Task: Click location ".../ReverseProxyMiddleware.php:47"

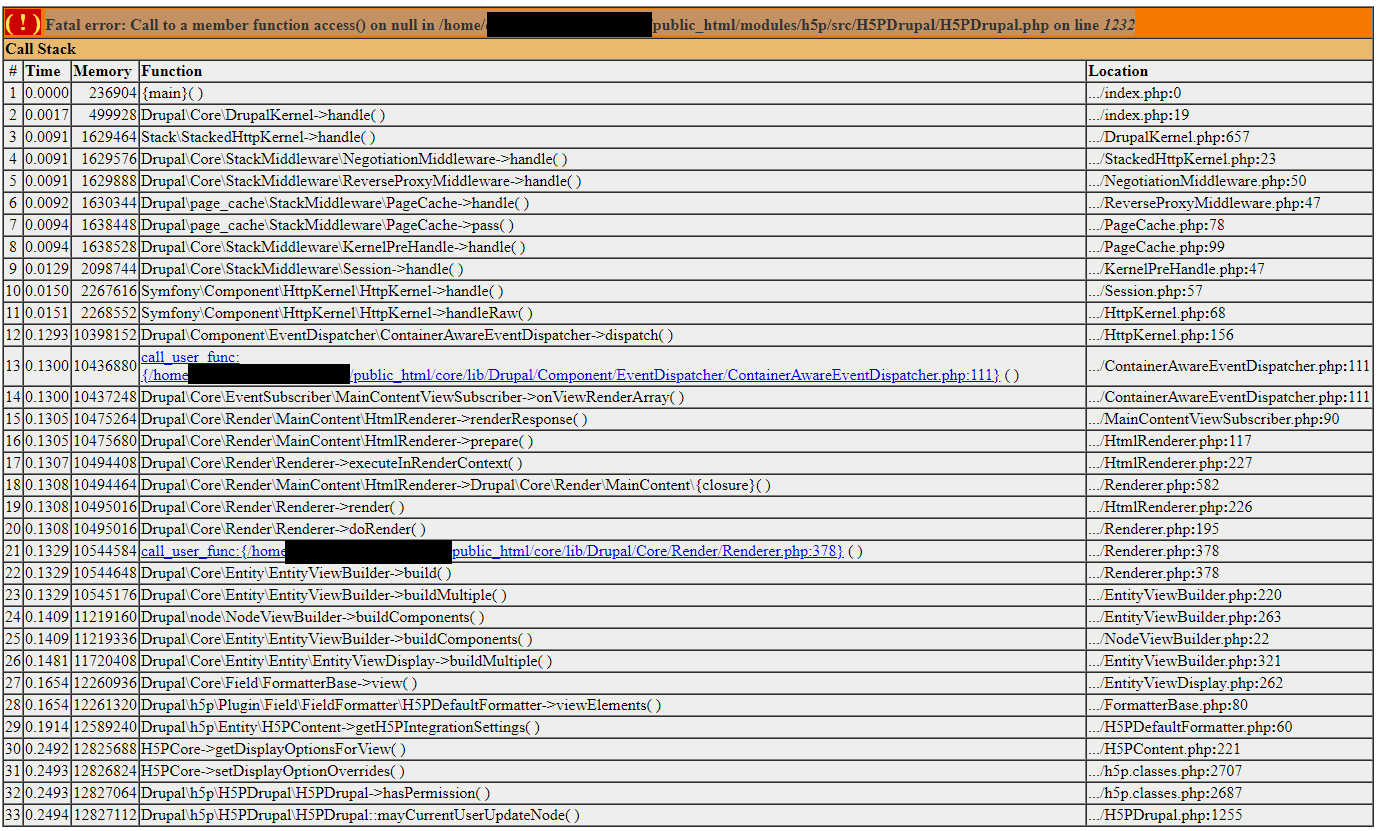Action: 1205,203
